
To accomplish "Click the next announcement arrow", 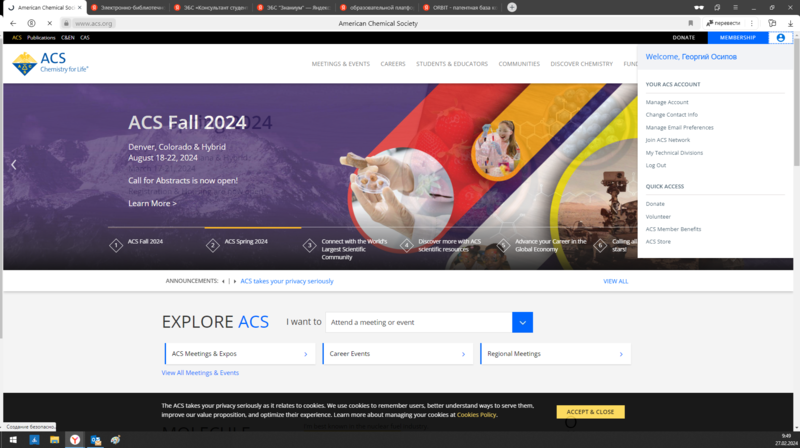I will [235, 281].
